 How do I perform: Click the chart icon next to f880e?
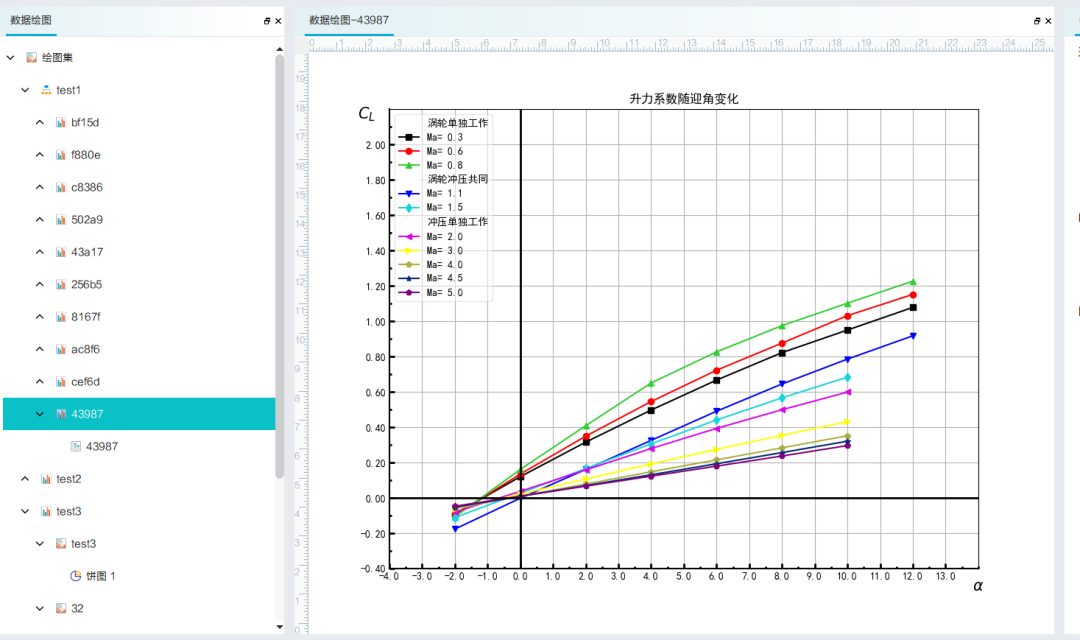(61, 155)
